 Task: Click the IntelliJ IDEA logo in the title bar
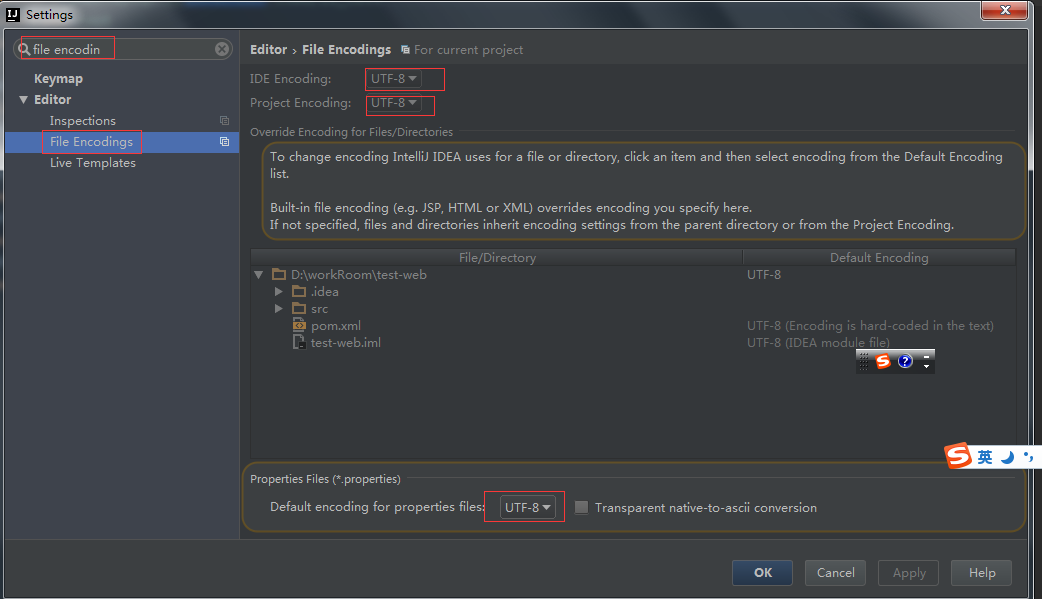pyautogui.click(x=13, y=14)
